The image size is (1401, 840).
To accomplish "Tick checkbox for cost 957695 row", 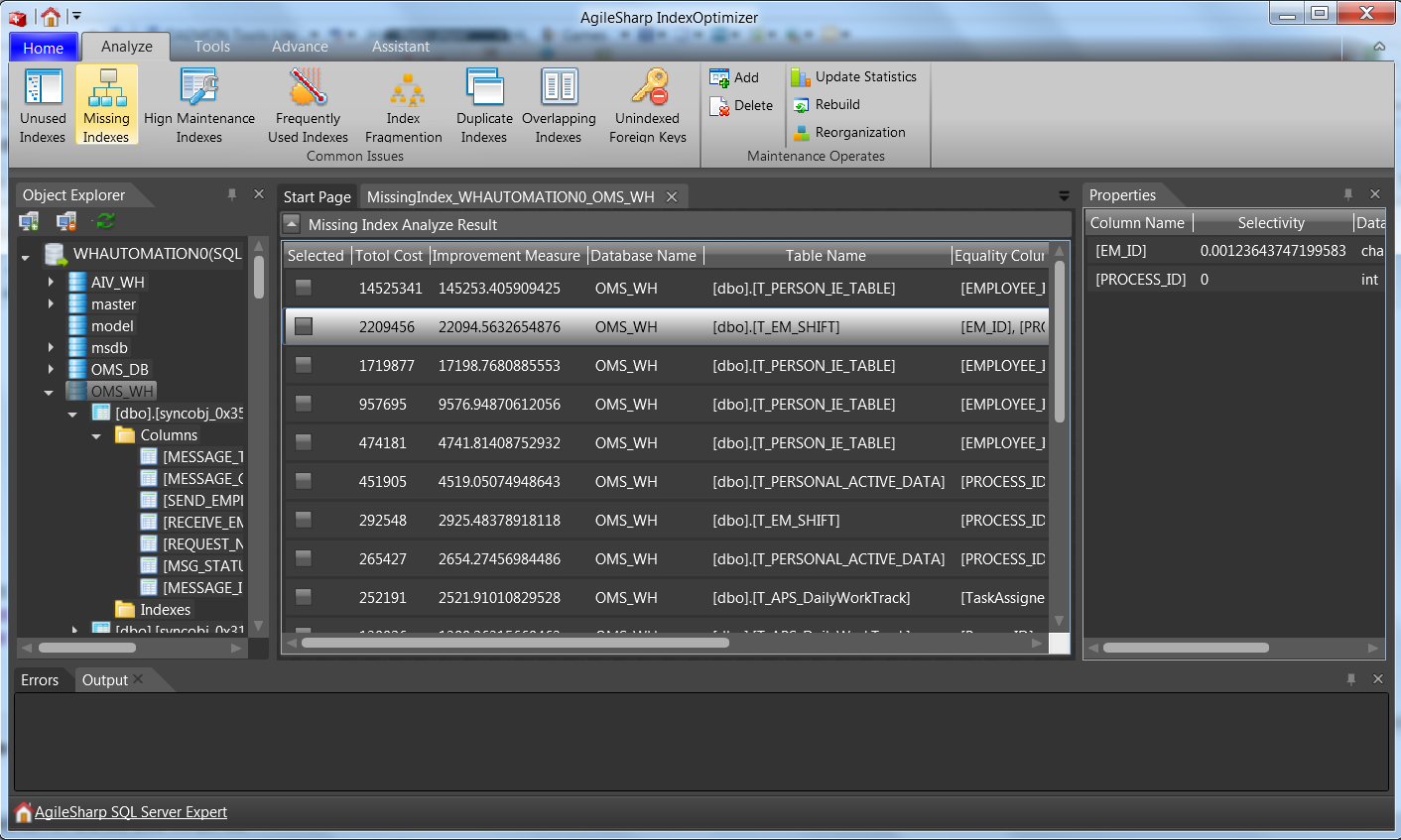I will pyautogui.click(x=304, y=404).
